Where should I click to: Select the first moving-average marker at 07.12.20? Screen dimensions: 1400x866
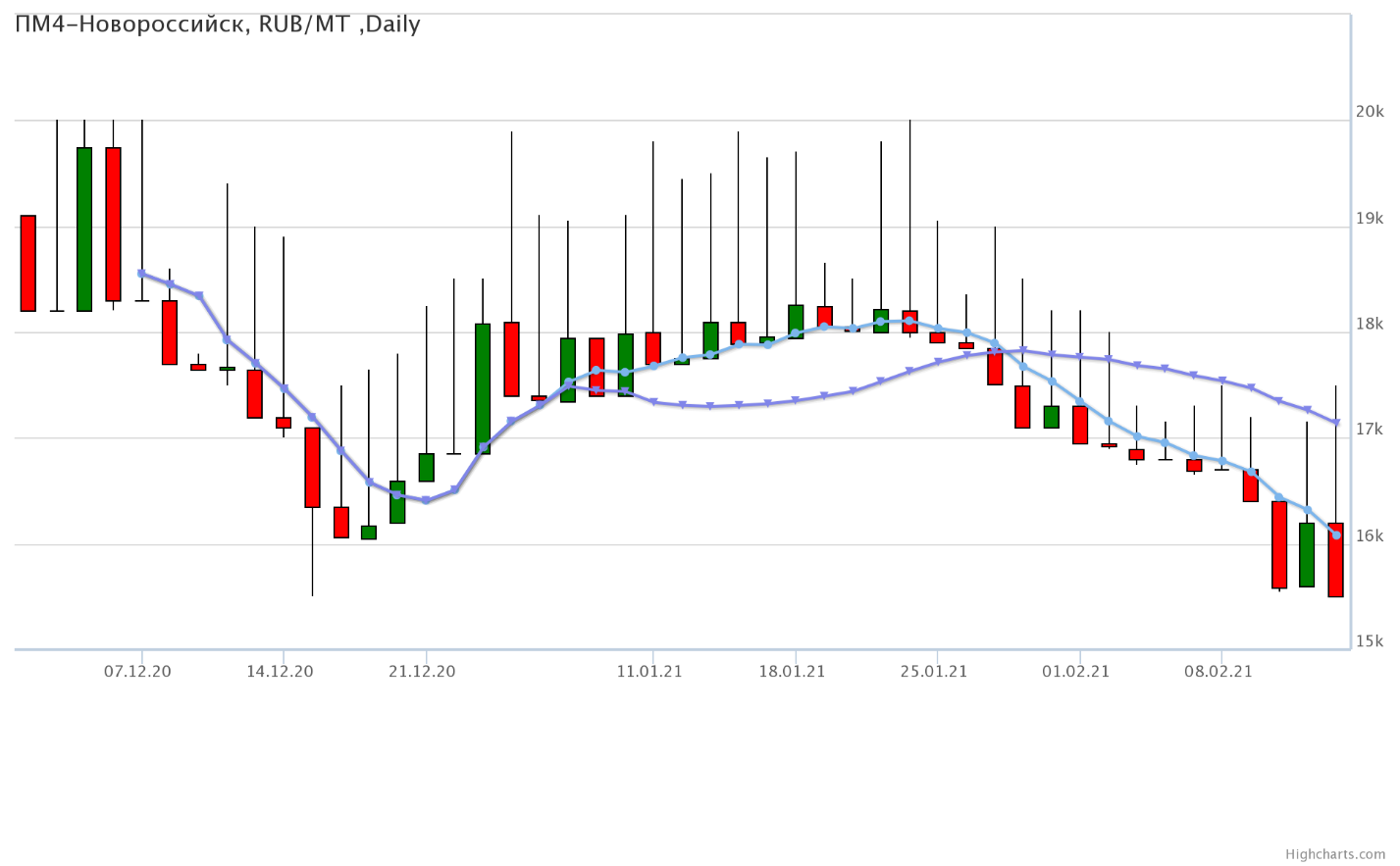[x=141, y=274]
